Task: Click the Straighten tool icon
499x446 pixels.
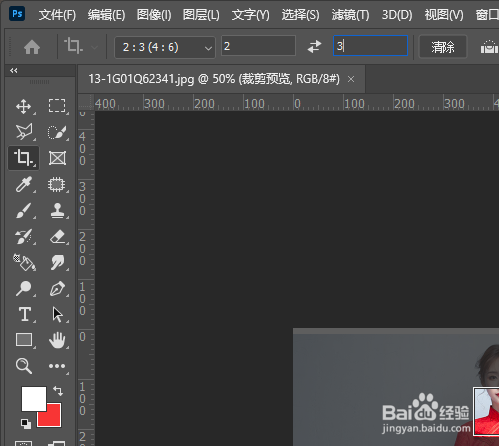Action: [489, 47]
